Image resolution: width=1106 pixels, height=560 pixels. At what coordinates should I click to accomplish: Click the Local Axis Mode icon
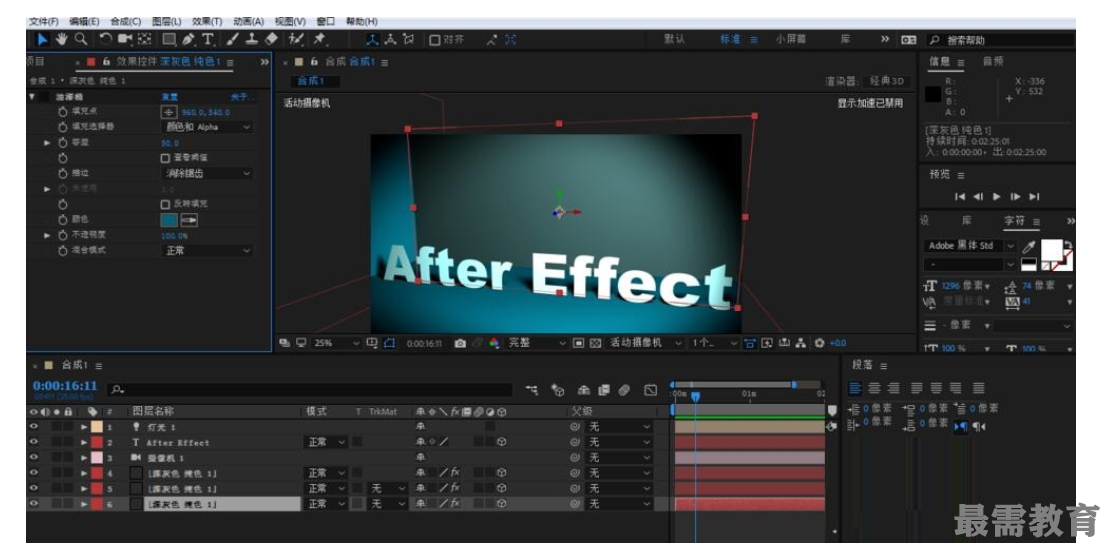tap(373, 39)
